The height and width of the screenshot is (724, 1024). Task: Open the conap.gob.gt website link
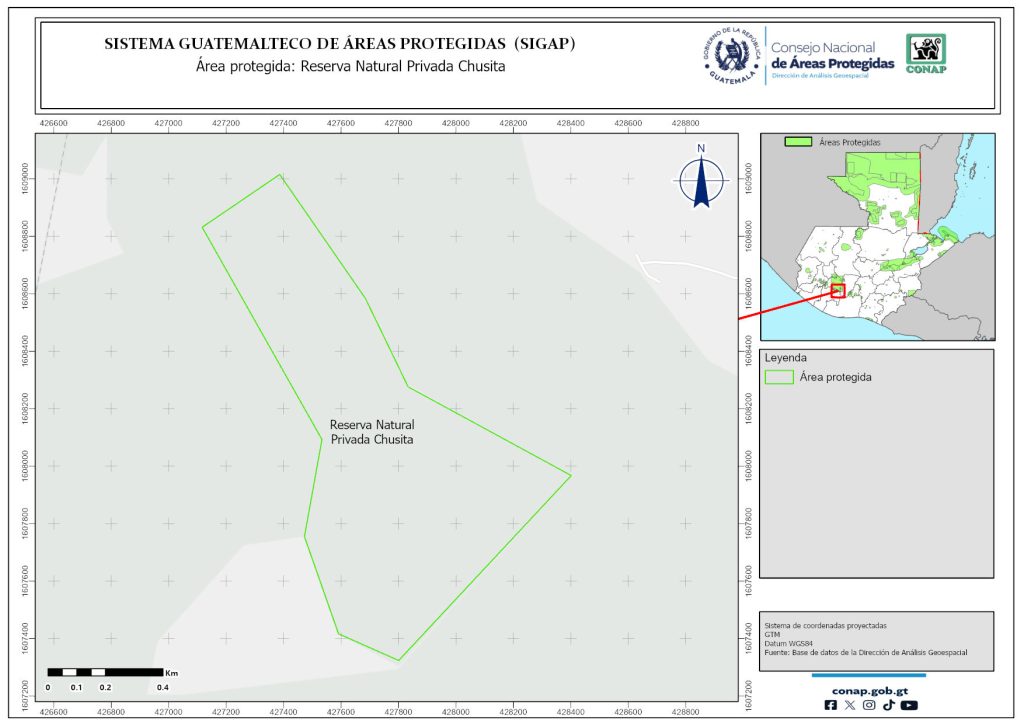868,689
